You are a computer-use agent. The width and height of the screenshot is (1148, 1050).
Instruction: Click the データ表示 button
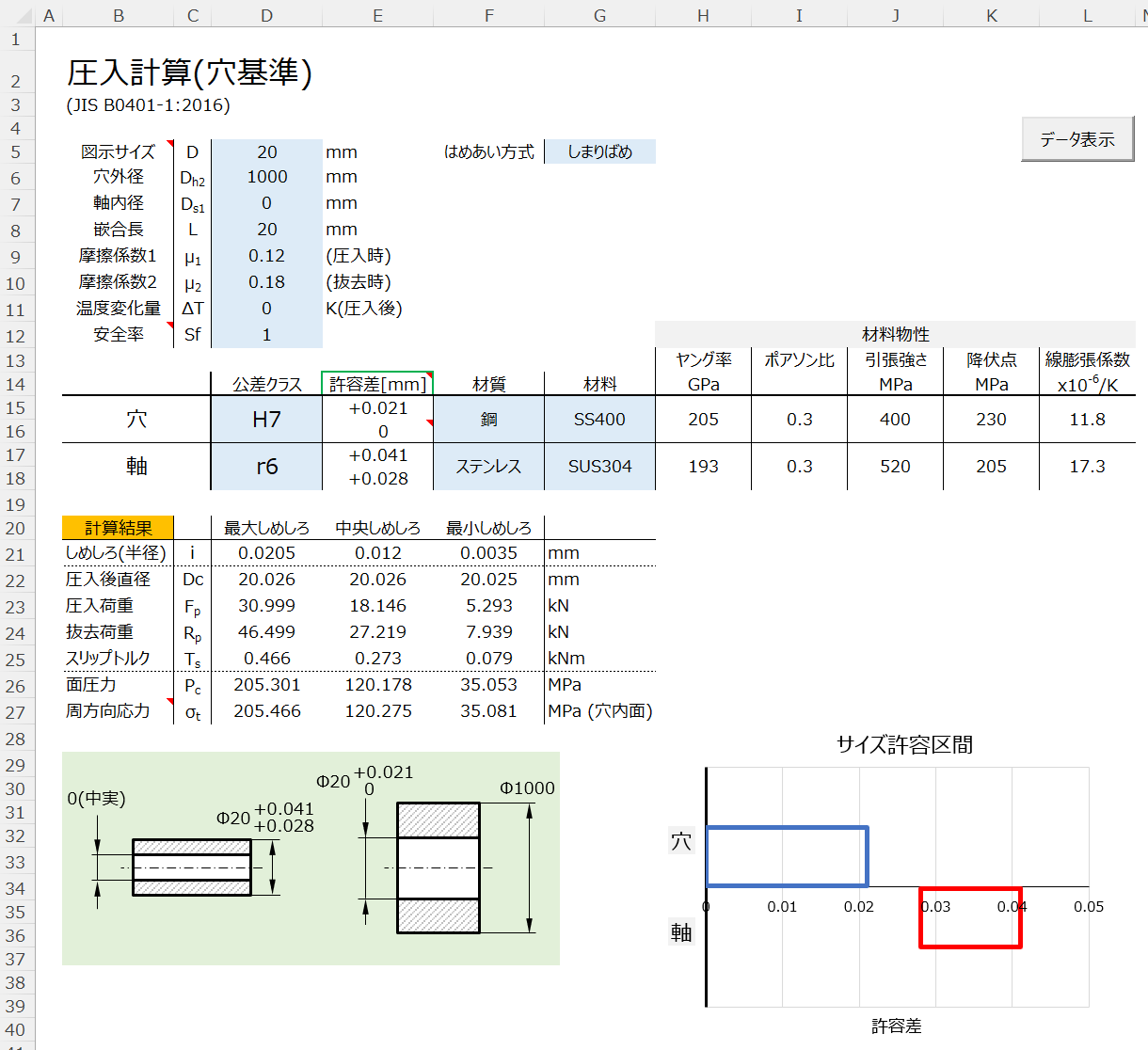(x=1077, y=139)
